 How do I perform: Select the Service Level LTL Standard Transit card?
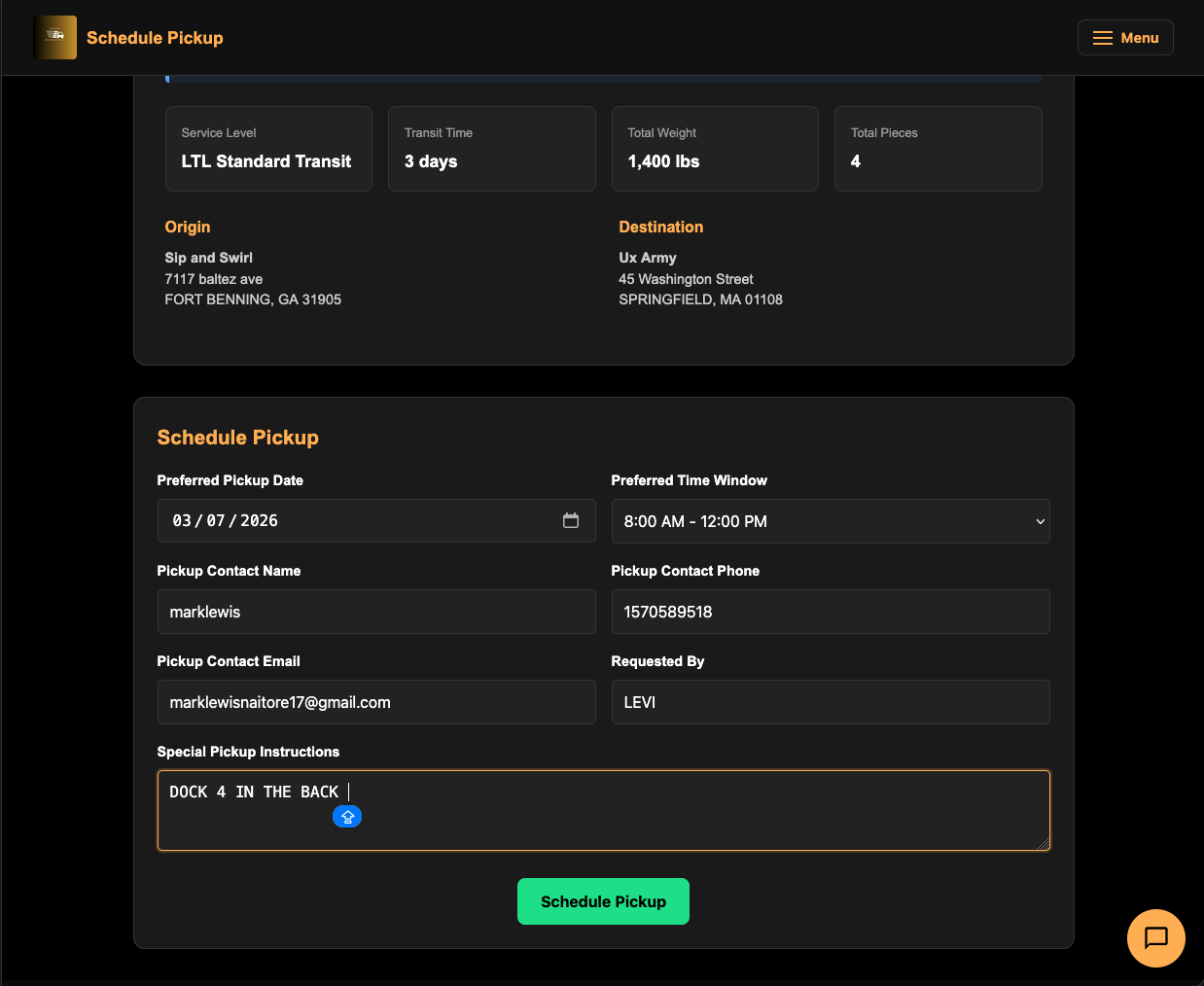pyautogui.click(x=268, y=149)
